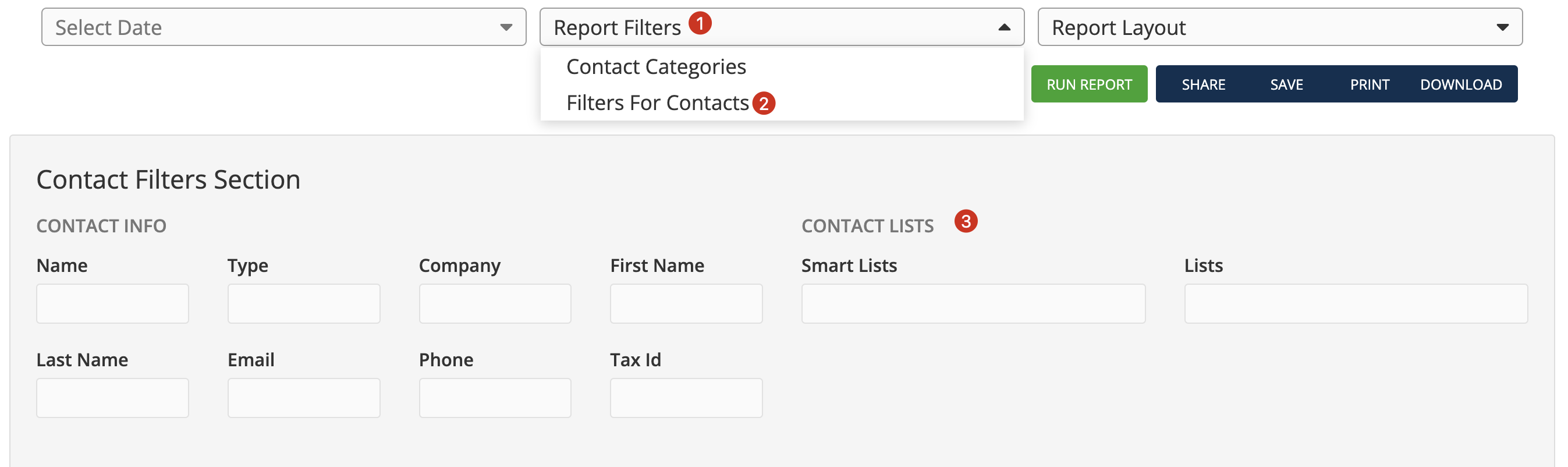Click the Save button
Image resolution: width=1568 pixels, height=467 pixels.
click(x=1286, y=84)
